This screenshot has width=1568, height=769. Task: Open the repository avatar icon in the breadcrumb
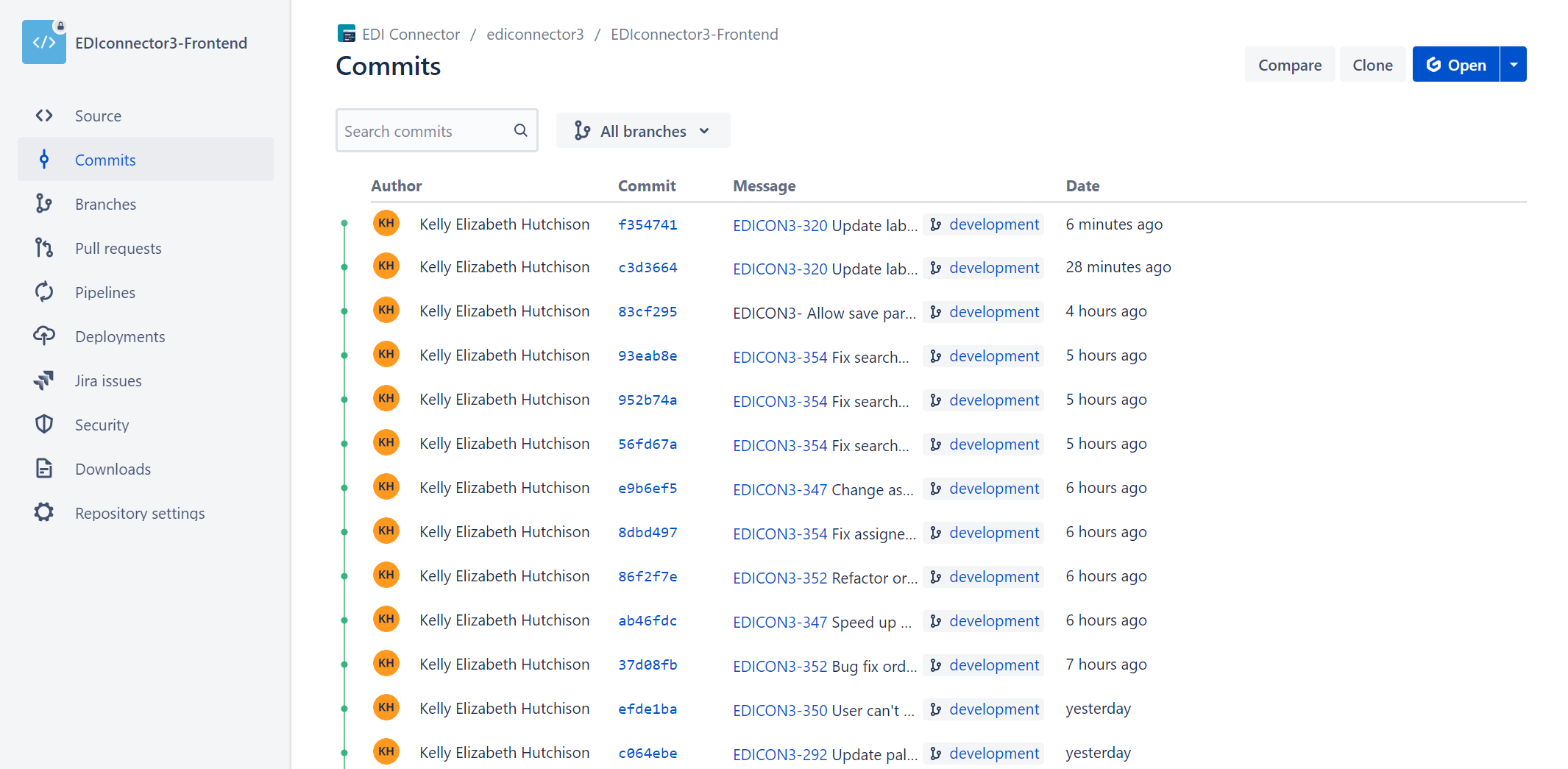pyautogui.click(x=346, y=33)
